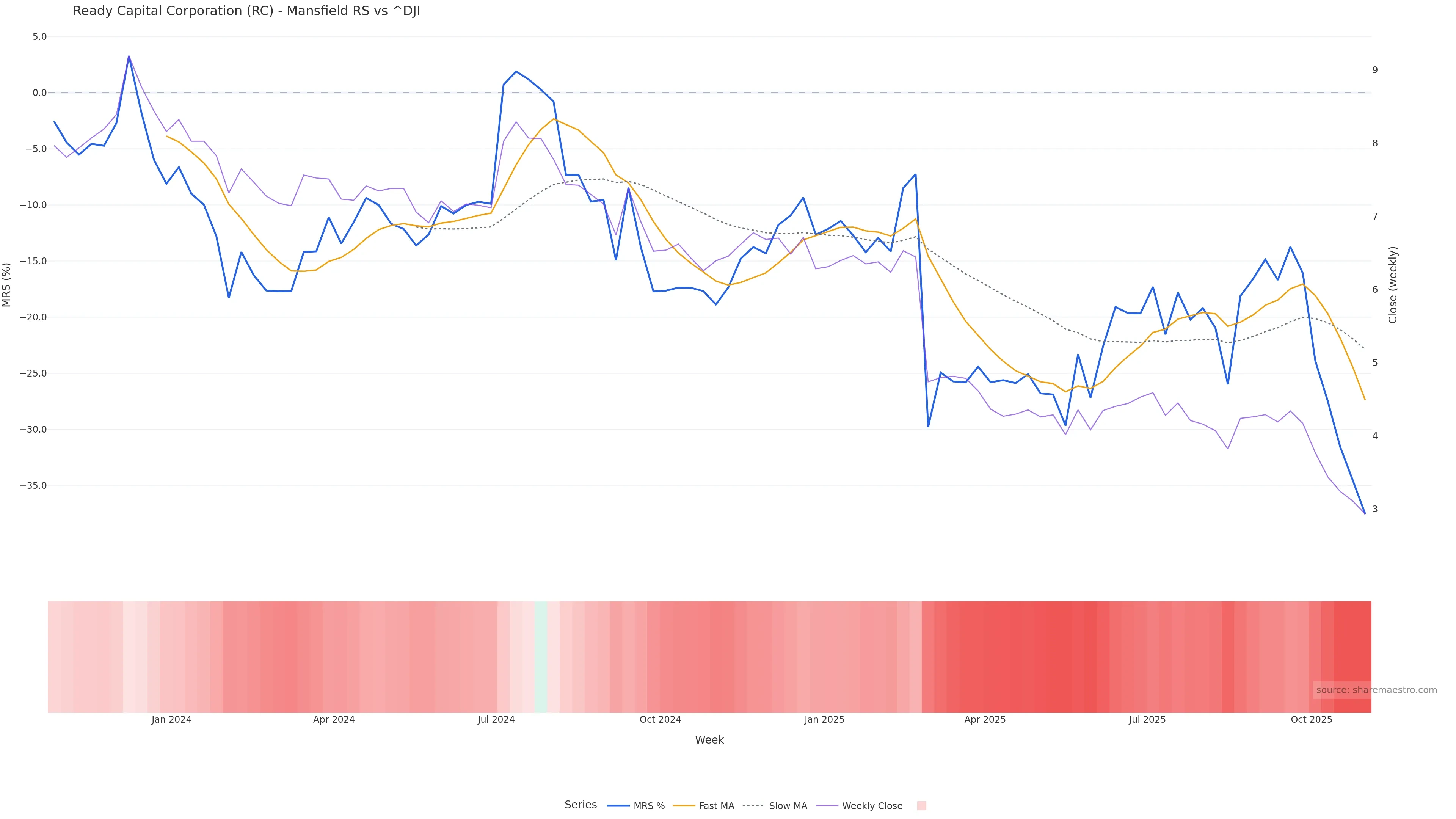Toggle the Slow MA legend entry

[788, 806]
